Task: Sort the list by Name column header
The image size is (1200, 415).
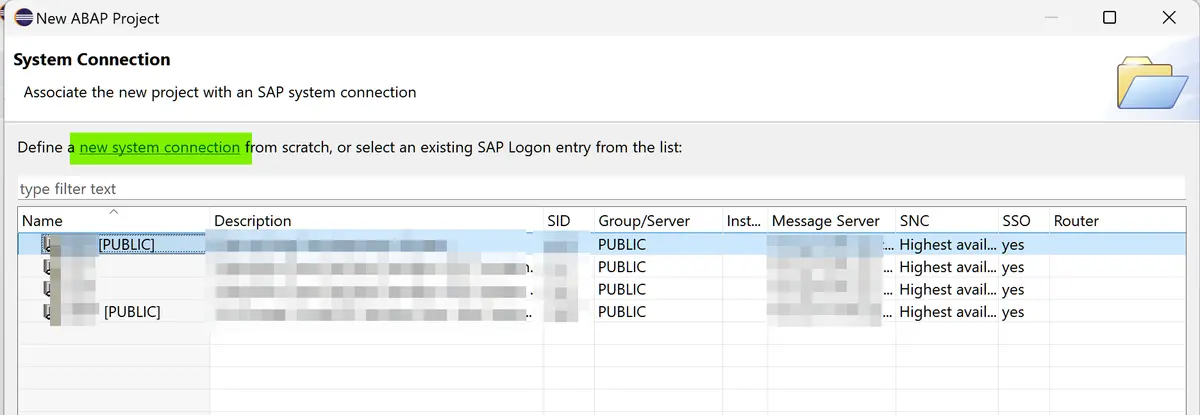Action: click(42, 221)
